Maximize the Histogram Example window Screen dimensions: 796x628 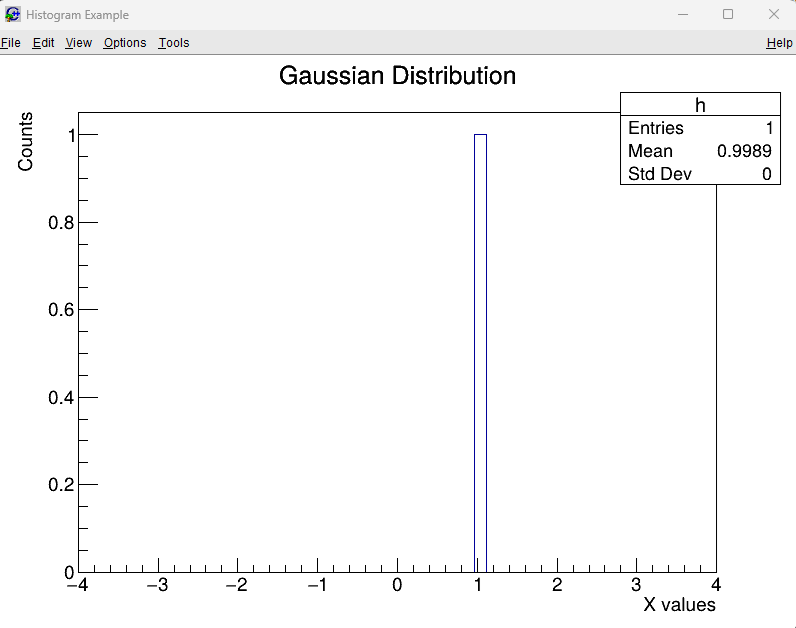tap(728, 14)
